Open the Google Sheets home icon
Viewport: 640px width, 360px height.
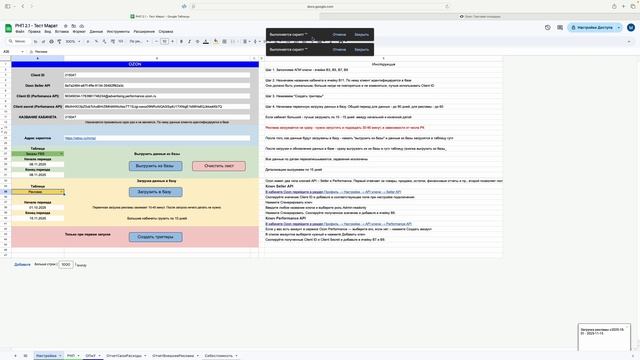[8, 28]
